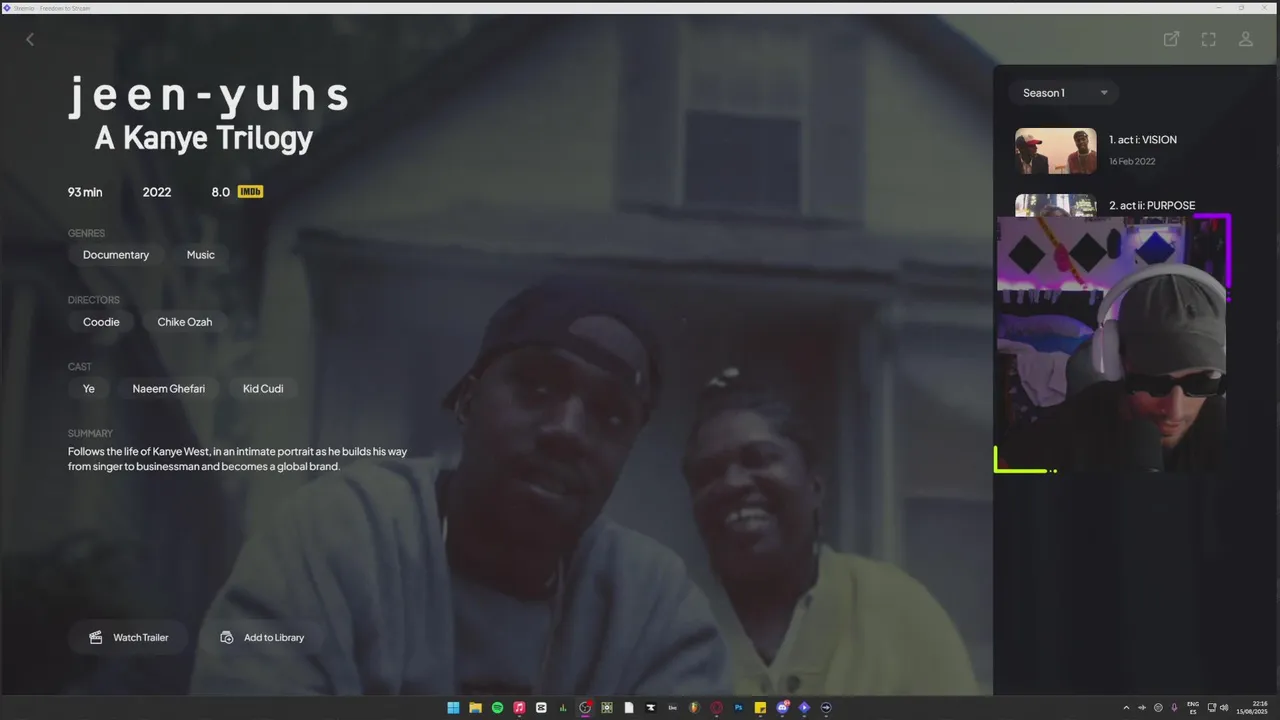Open the blank document taskbar icon
Image resolution: width=1280 pixels, height=720 pixels.
629,708
